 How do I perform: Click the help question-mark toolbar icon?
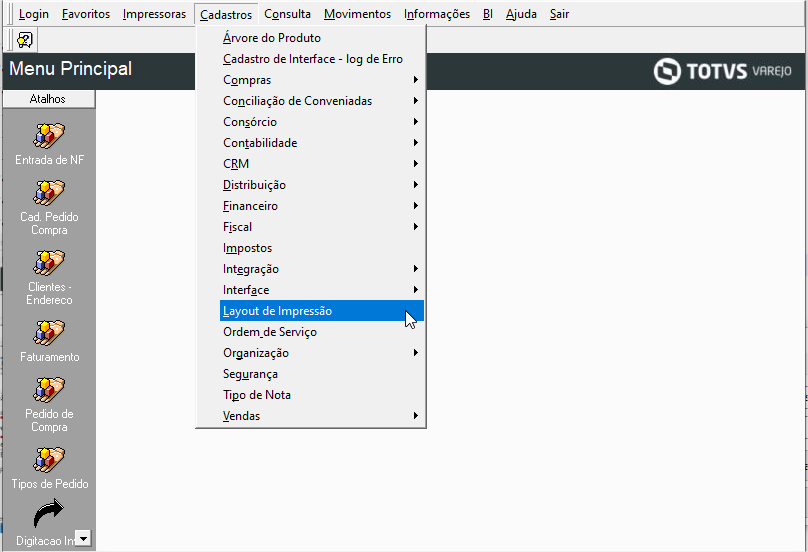(25, 40)
